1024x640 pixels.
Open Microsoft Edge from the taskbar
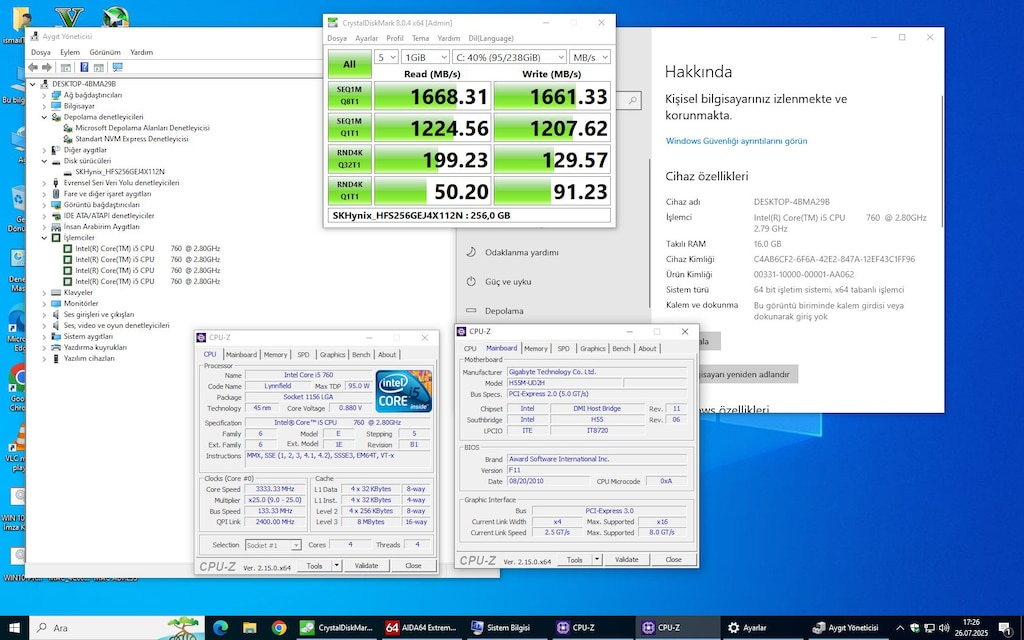tap(221, 628)
